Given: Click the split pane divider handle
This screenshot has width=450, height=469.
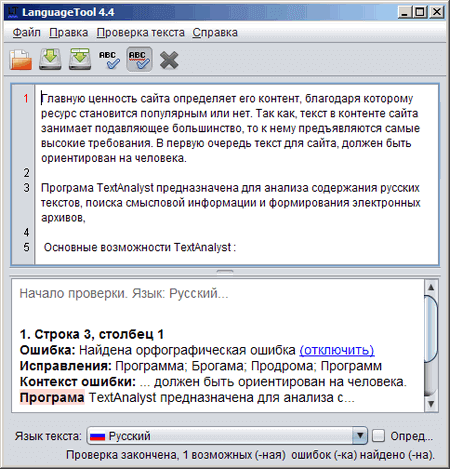Looking at the screenshot, I should click(x=225, y=271).
